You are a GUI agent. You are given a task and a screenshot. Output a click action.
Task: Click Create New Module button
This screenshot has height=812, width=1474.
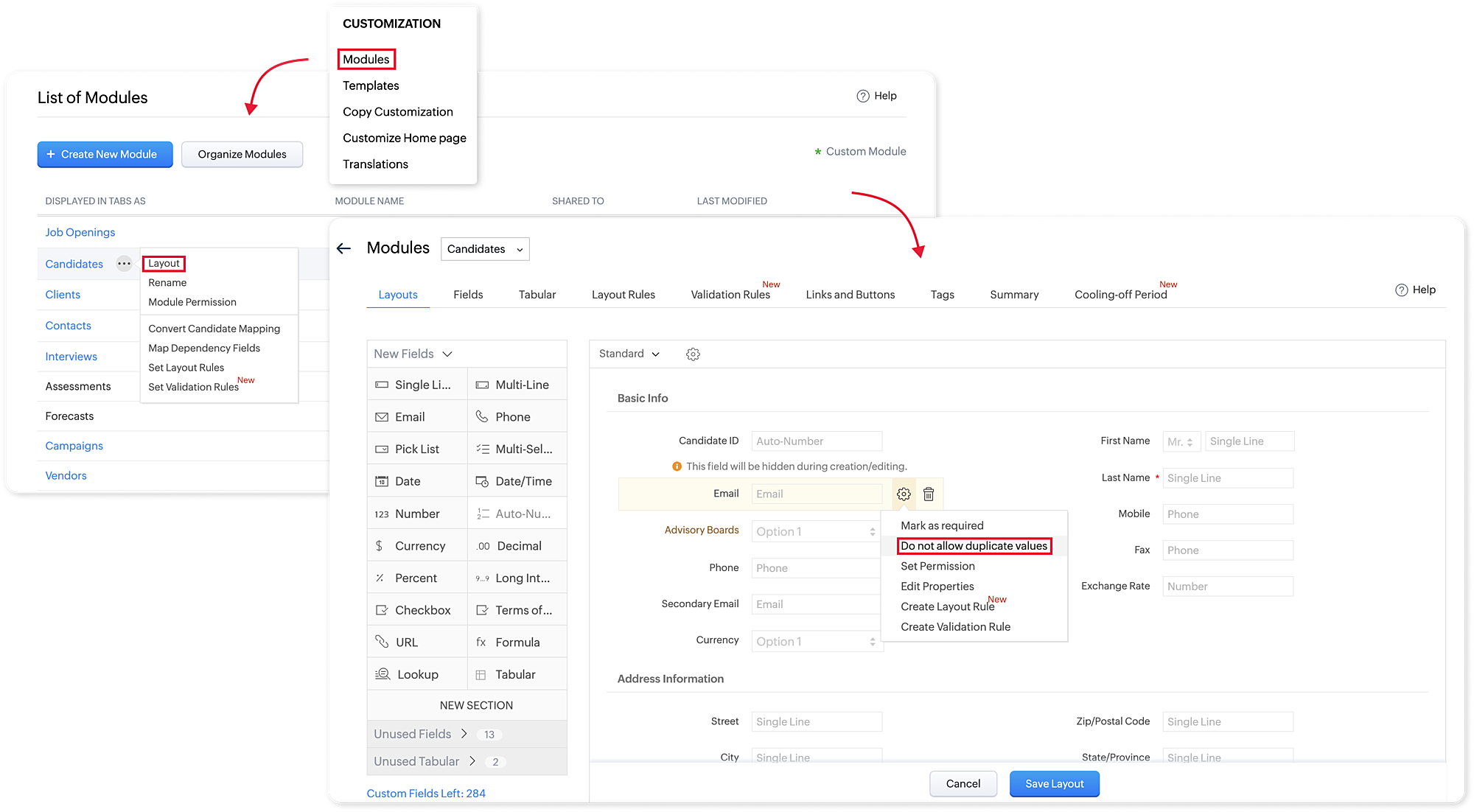click(105, 155)
